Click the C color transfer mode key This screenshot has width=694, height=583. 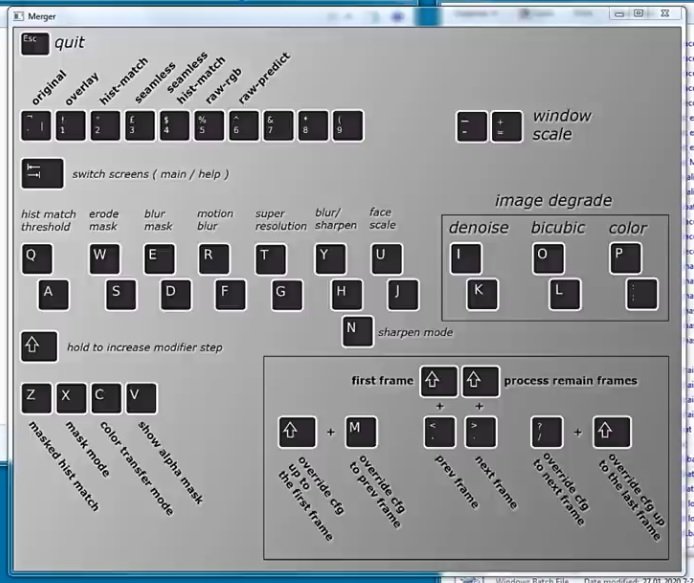106,398
